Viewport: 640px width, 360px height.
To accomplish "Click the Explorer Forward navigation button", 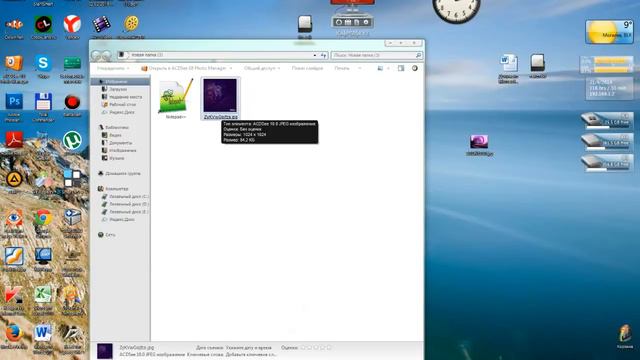I will (107, 55).
